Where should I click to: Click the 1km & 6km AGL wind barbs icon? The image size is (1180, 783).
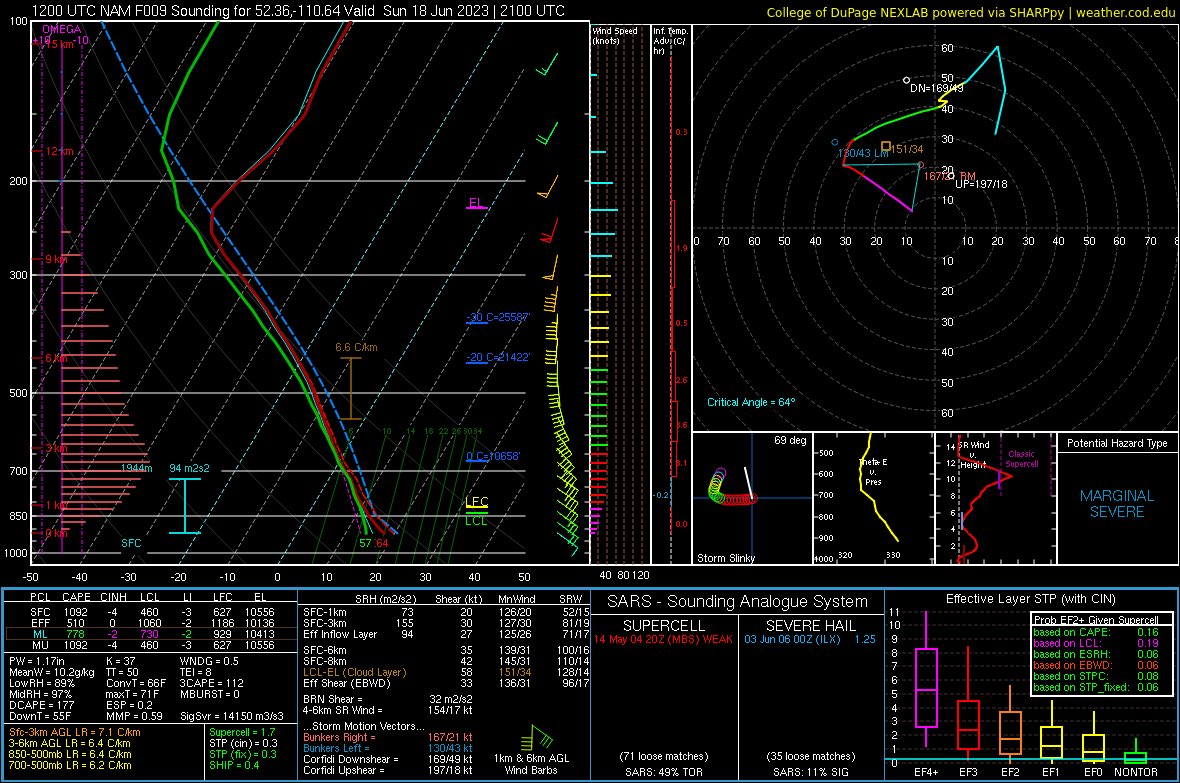click(536, 739)
